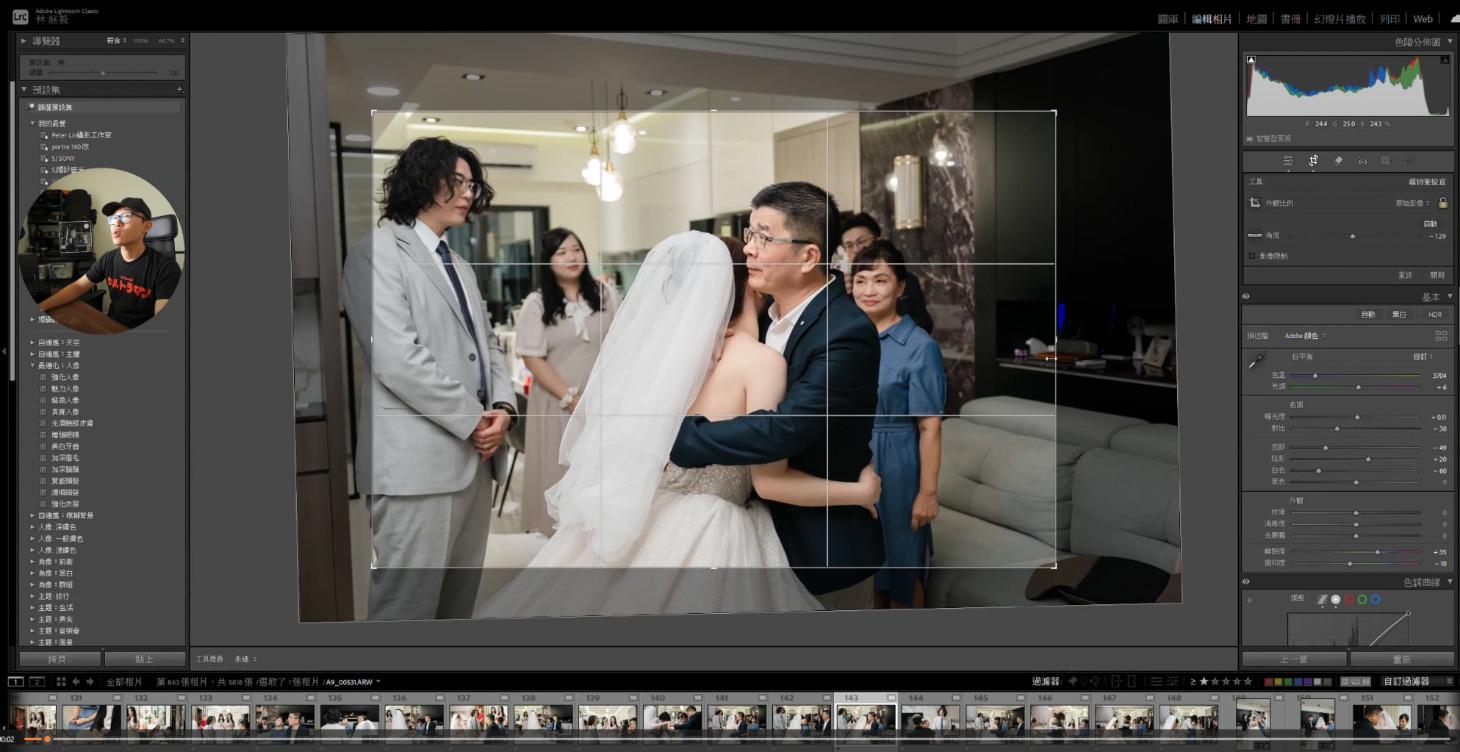Toggle the Tone Curve panel visibility eye

pos(1246,581)
